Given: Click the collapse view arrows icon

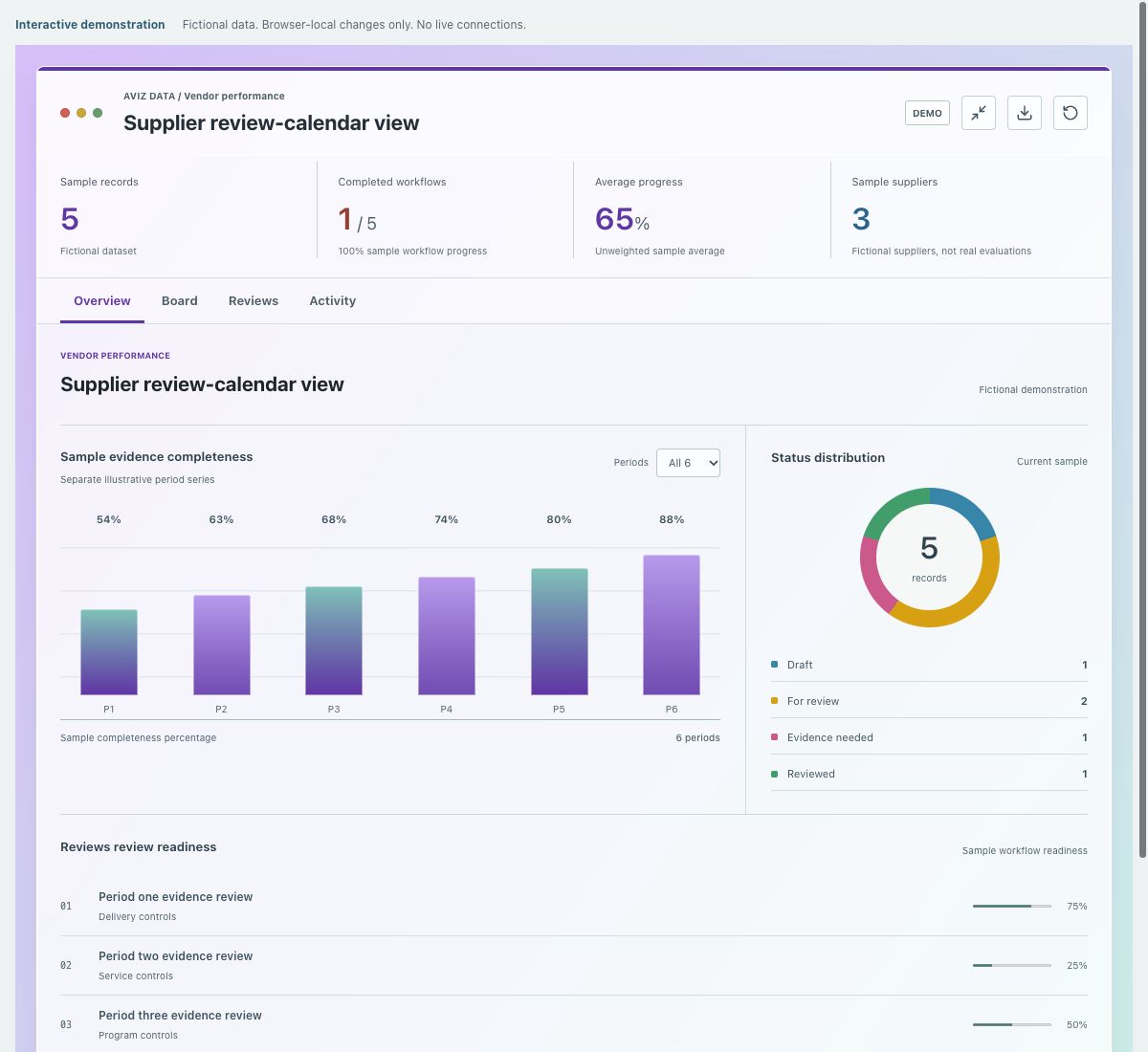Looking at the screenshot, I should (x=978, y=113).
